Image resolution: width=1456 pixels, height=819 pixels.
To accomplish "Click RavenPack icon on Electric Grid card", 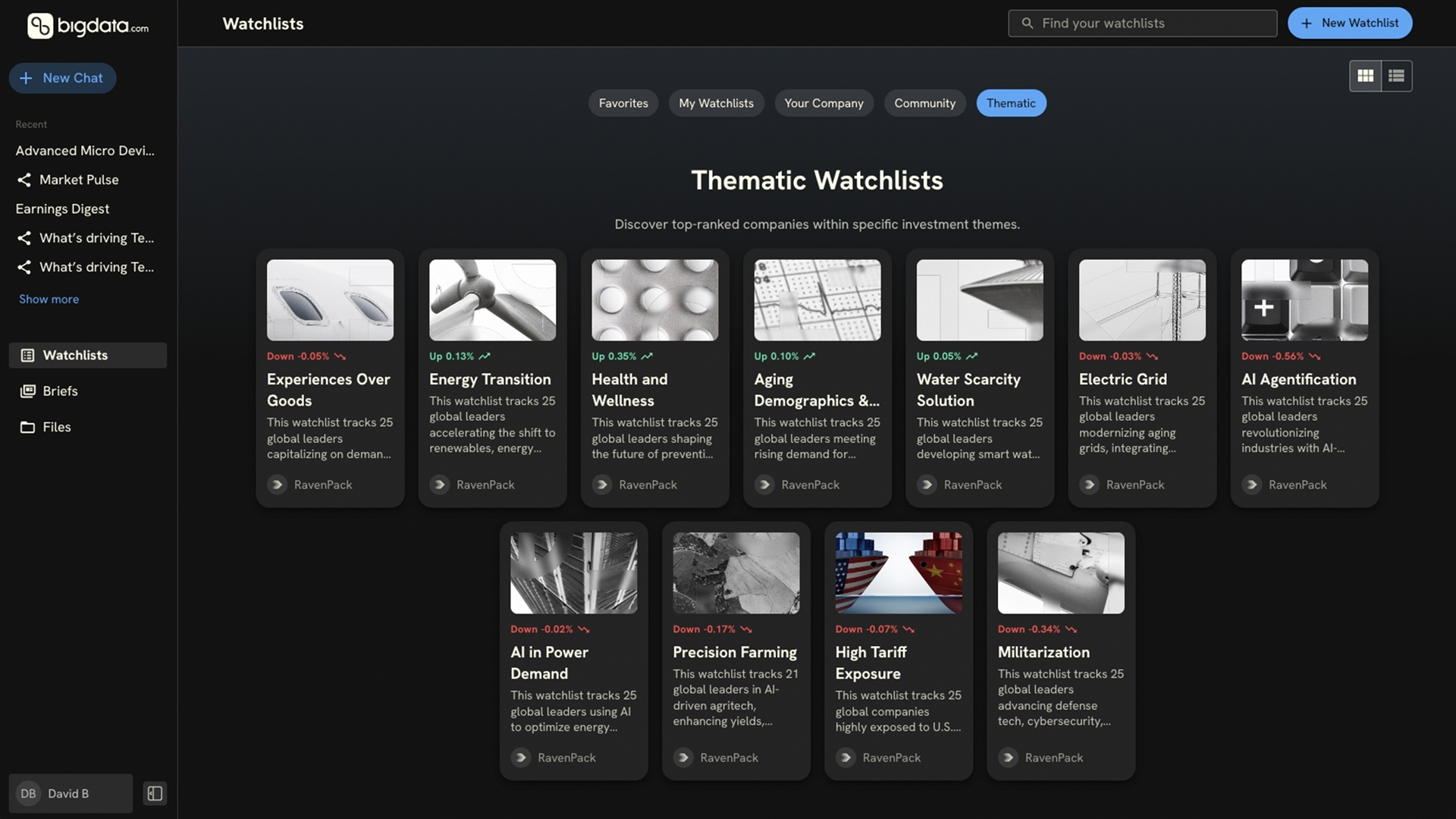I will pyautogui.click(x=1089, y=485).
